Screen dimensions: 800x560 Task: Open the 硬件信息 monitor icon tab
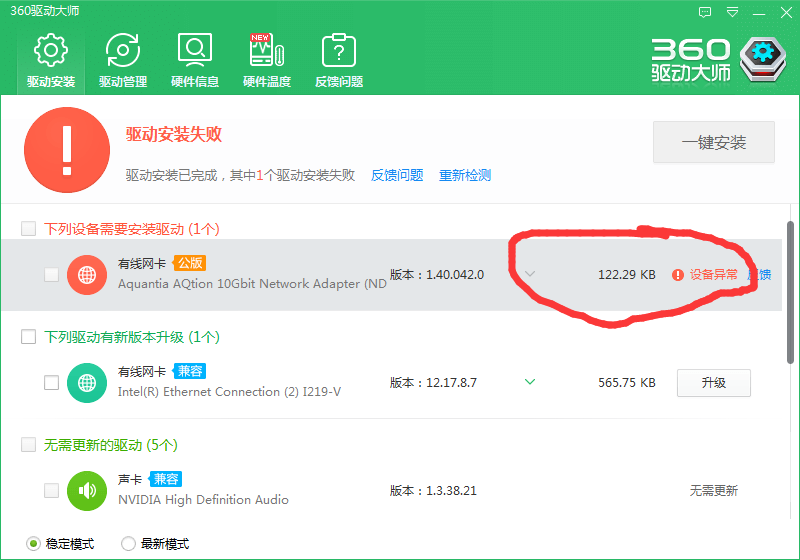pos(195,60)
